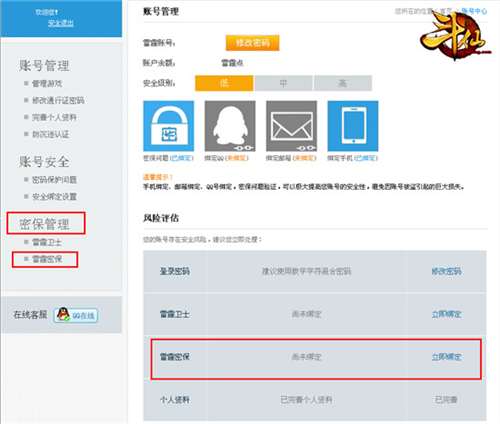Click the 雷霆点 balance text
The width and height of the screenshot is (500, 424).
point(232,63)
